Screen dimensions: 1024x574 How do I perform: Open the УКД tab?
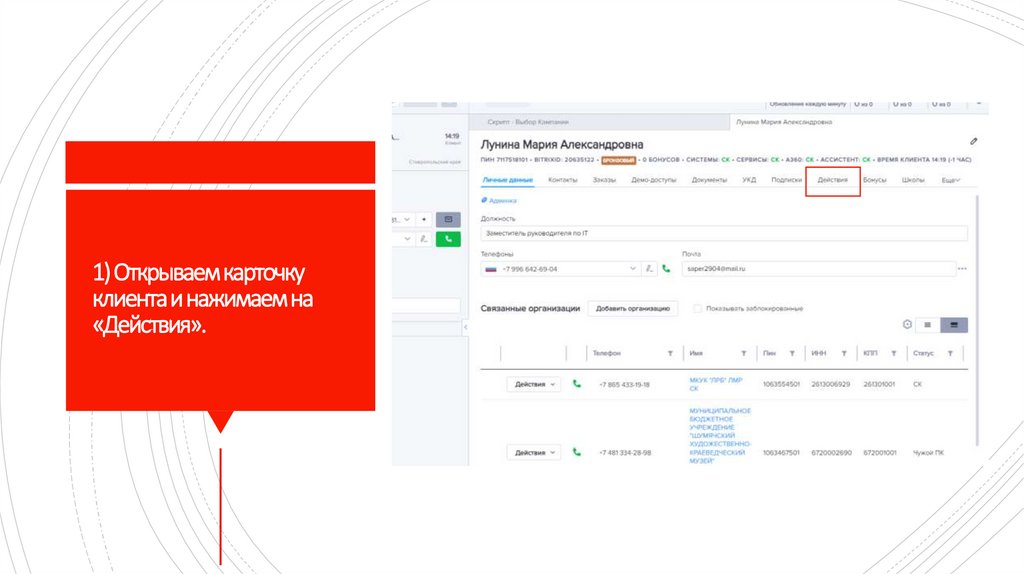pyautogui.click(x=749, y=180)
